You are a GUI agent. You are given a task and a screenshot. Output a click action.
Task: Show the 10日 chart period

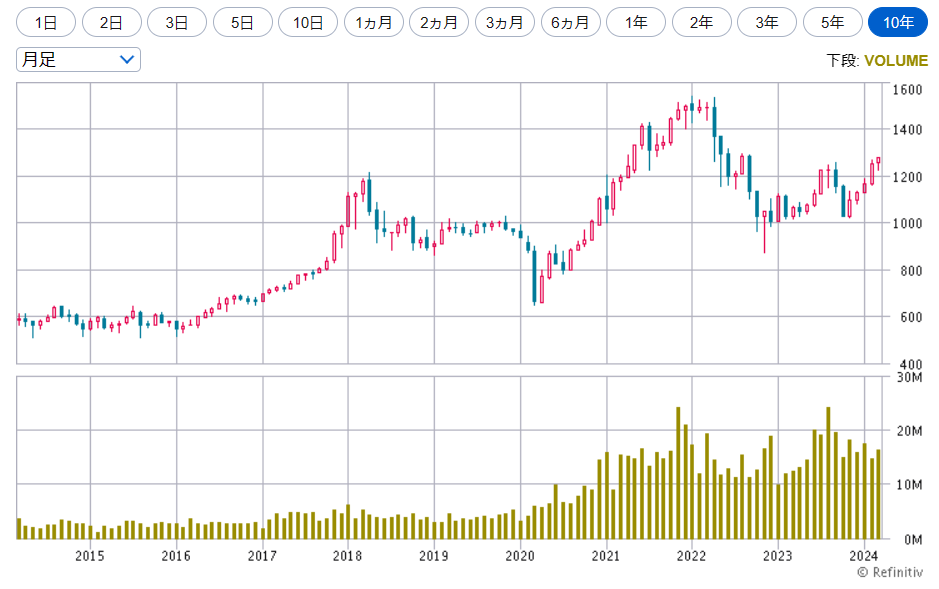coord(308,22)
